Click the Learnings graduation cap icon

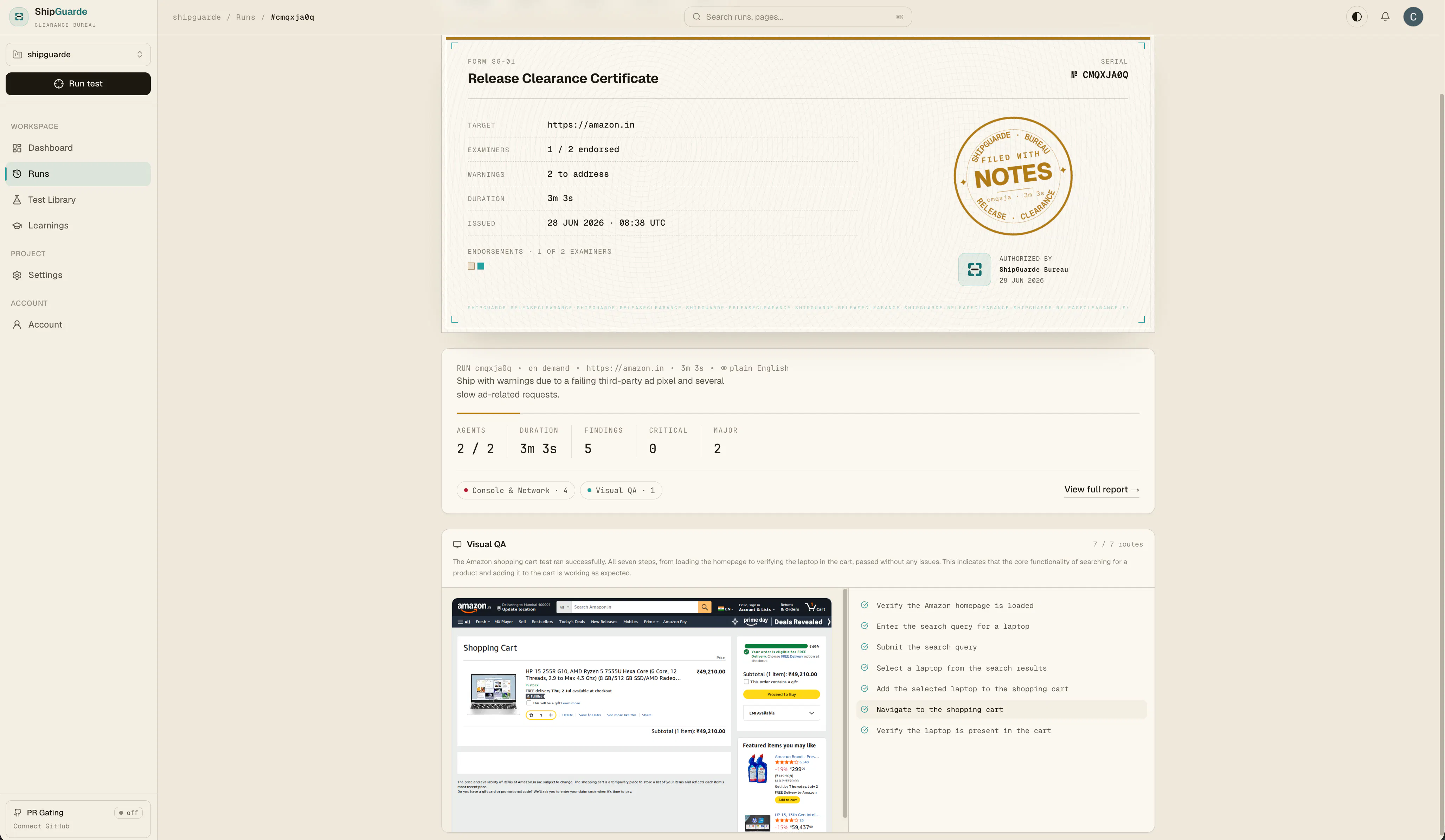pos(17,226)
